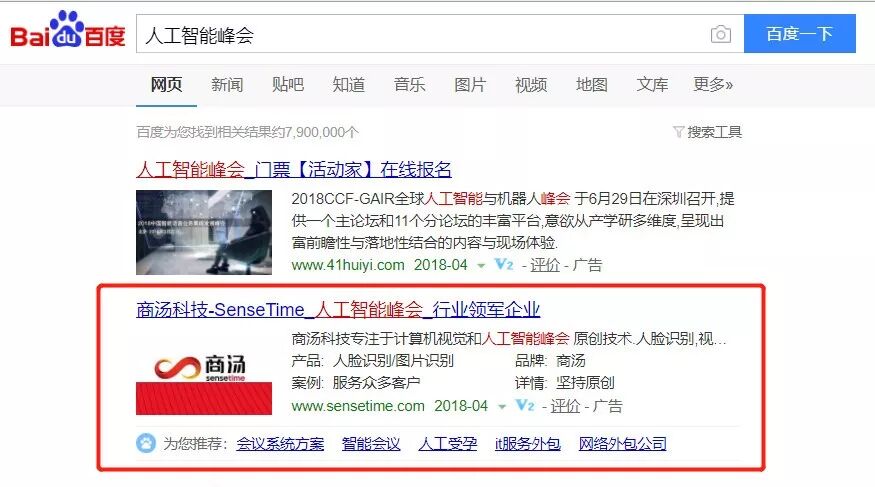Open 人工智能峰会_门票【活动家】在线报名 result link
875x487 pixels.
point(294,169)
